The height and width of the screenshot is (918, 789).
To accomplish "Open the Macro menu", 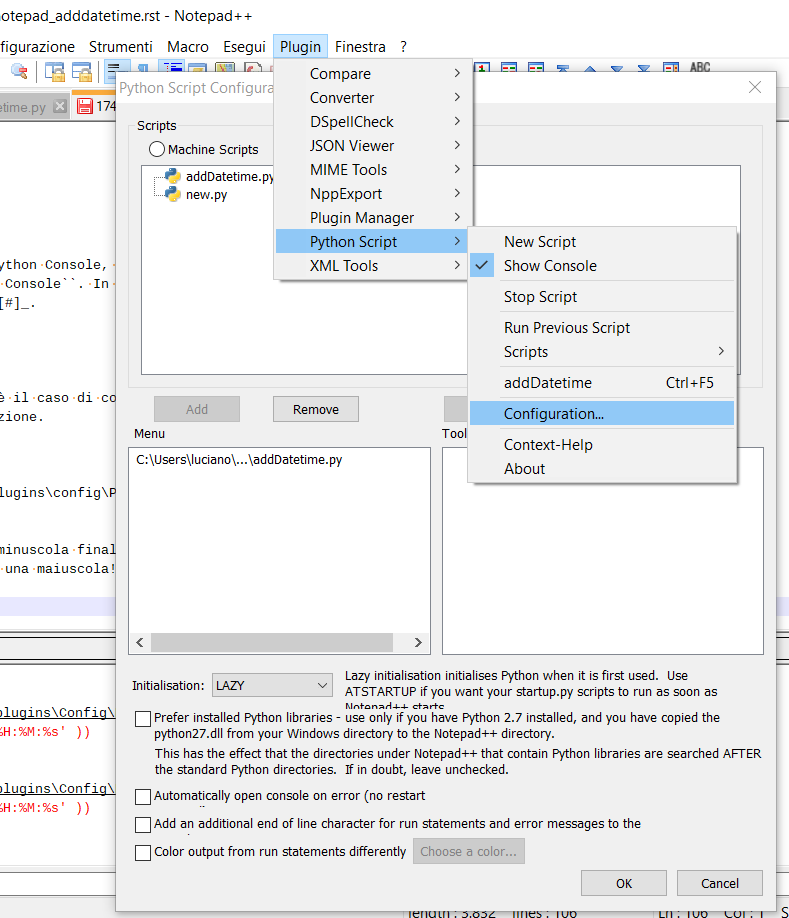I will [x=188, y=47].
